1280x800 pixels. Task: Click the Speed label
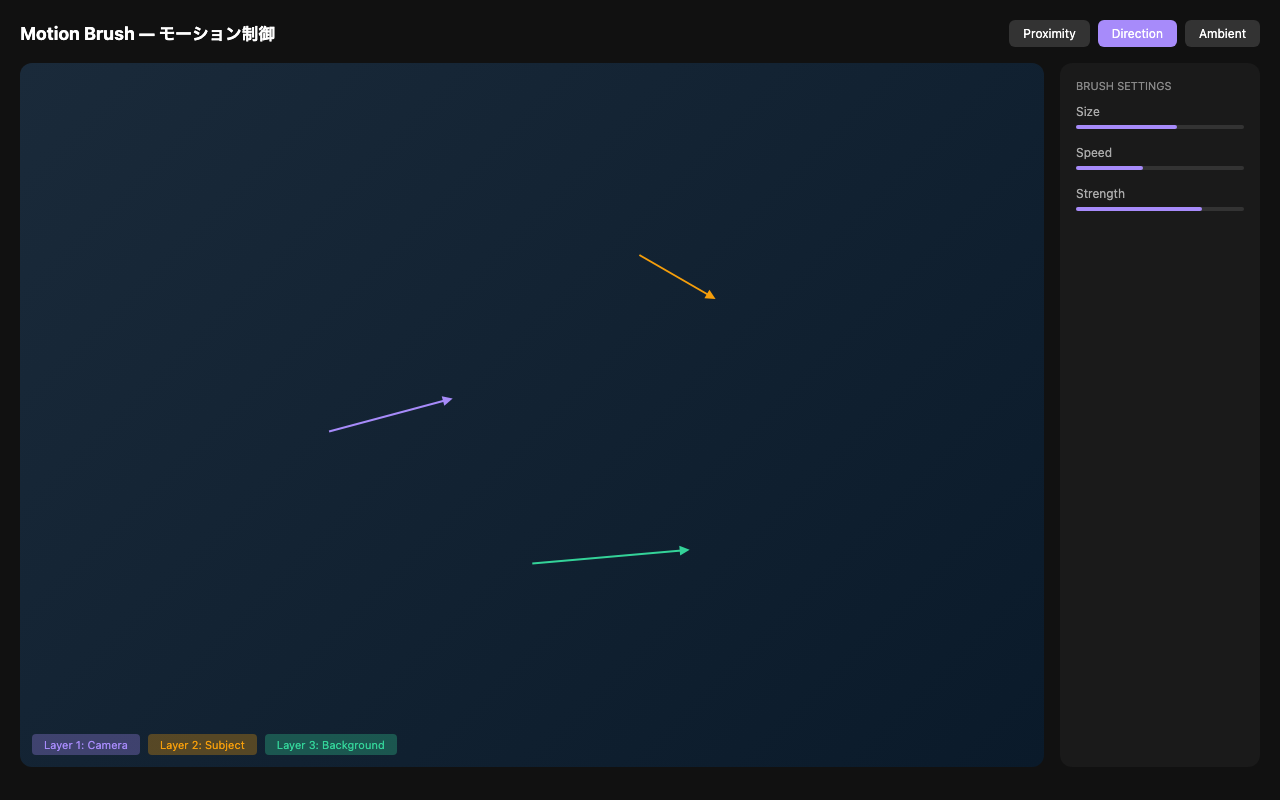click(1093, 153)
